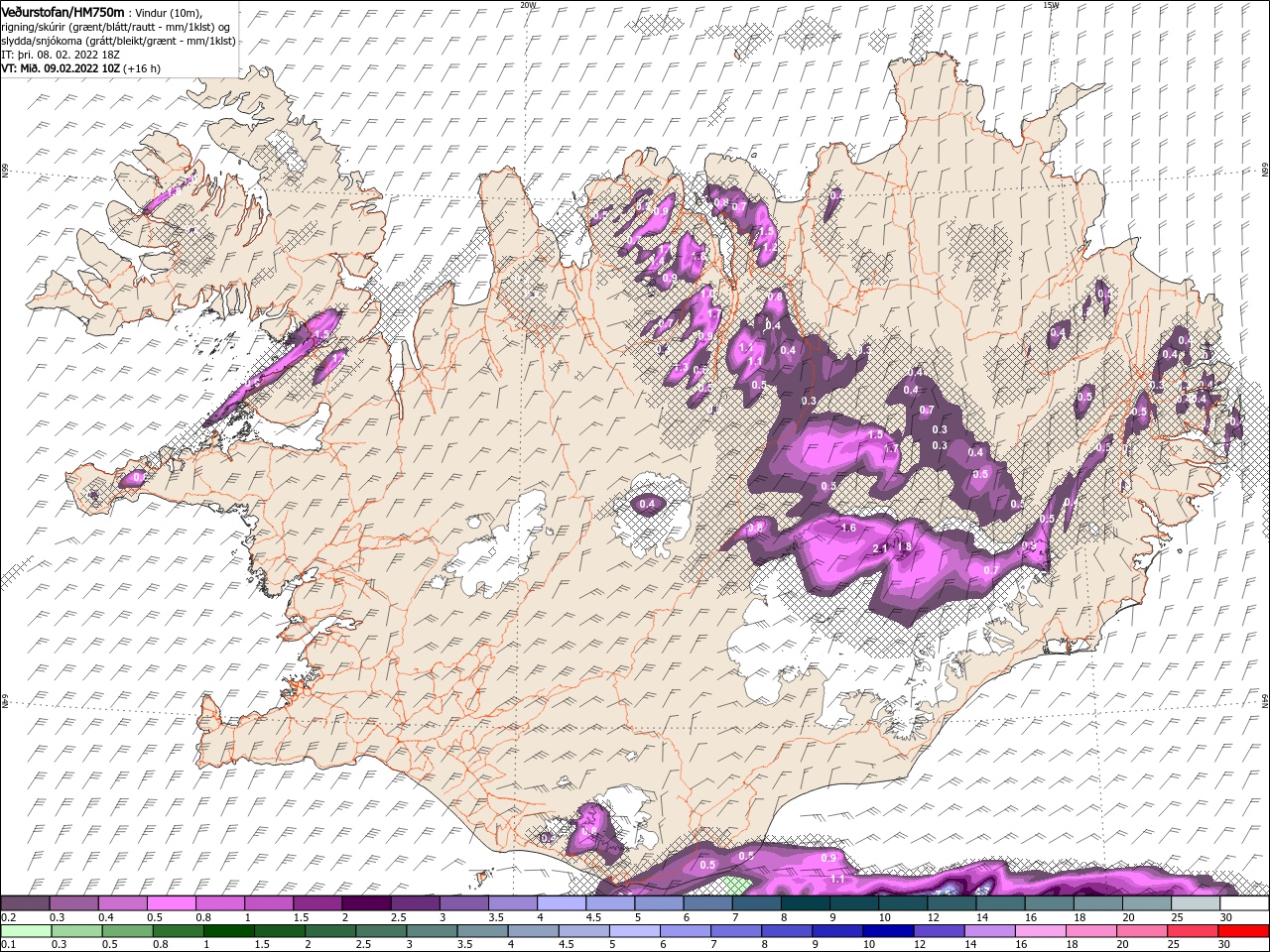
Task: Pick the white 30 swatch in top legend row
Action: 1244,903
